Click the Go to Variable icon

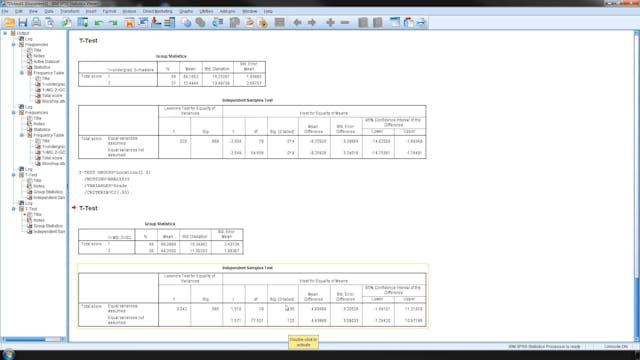[156, 22]
